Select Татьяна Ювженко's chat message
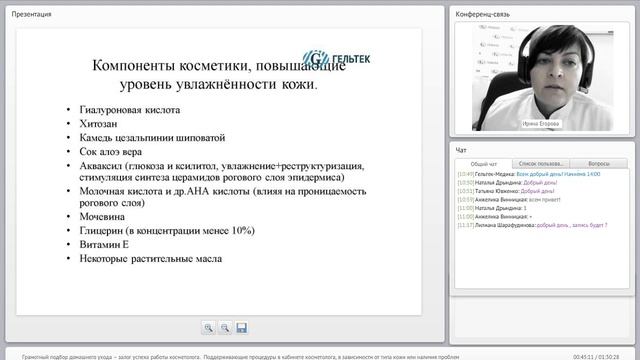The image size is (640, 360). click(x=506, y=191)
